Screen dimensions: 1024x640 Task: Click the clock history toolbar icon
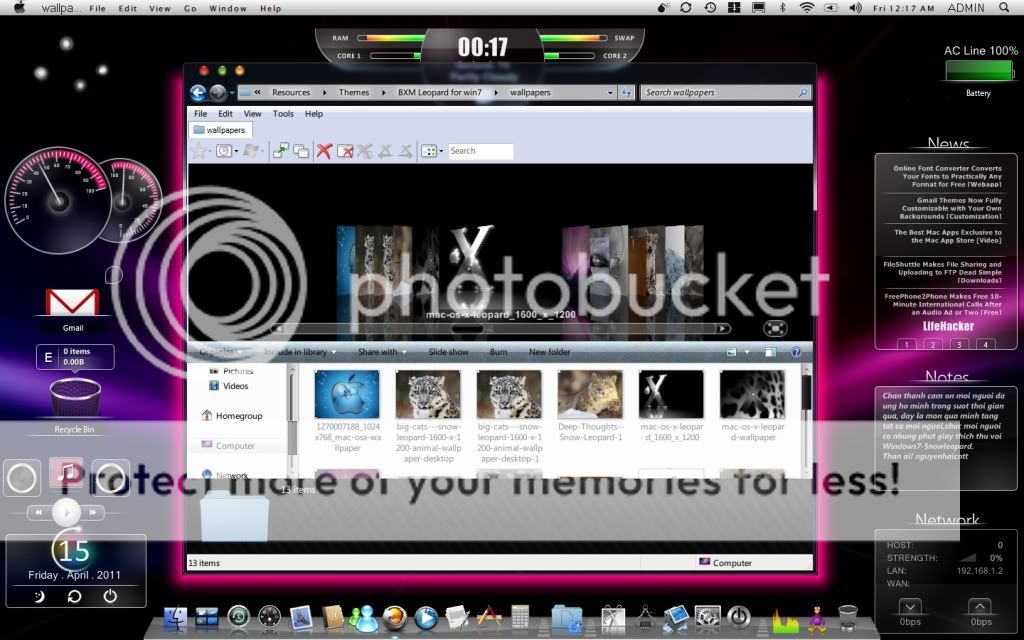tap(224, 151)
